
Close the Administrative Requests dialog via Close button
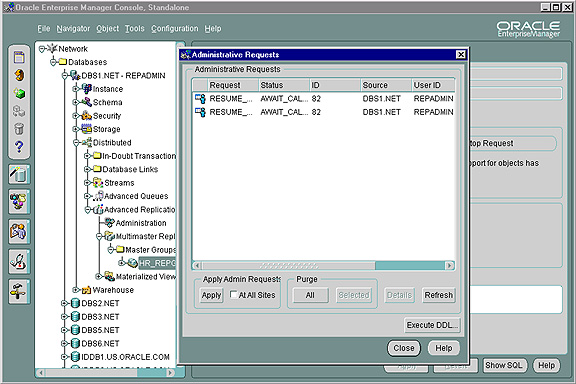[x=404, y=348]
